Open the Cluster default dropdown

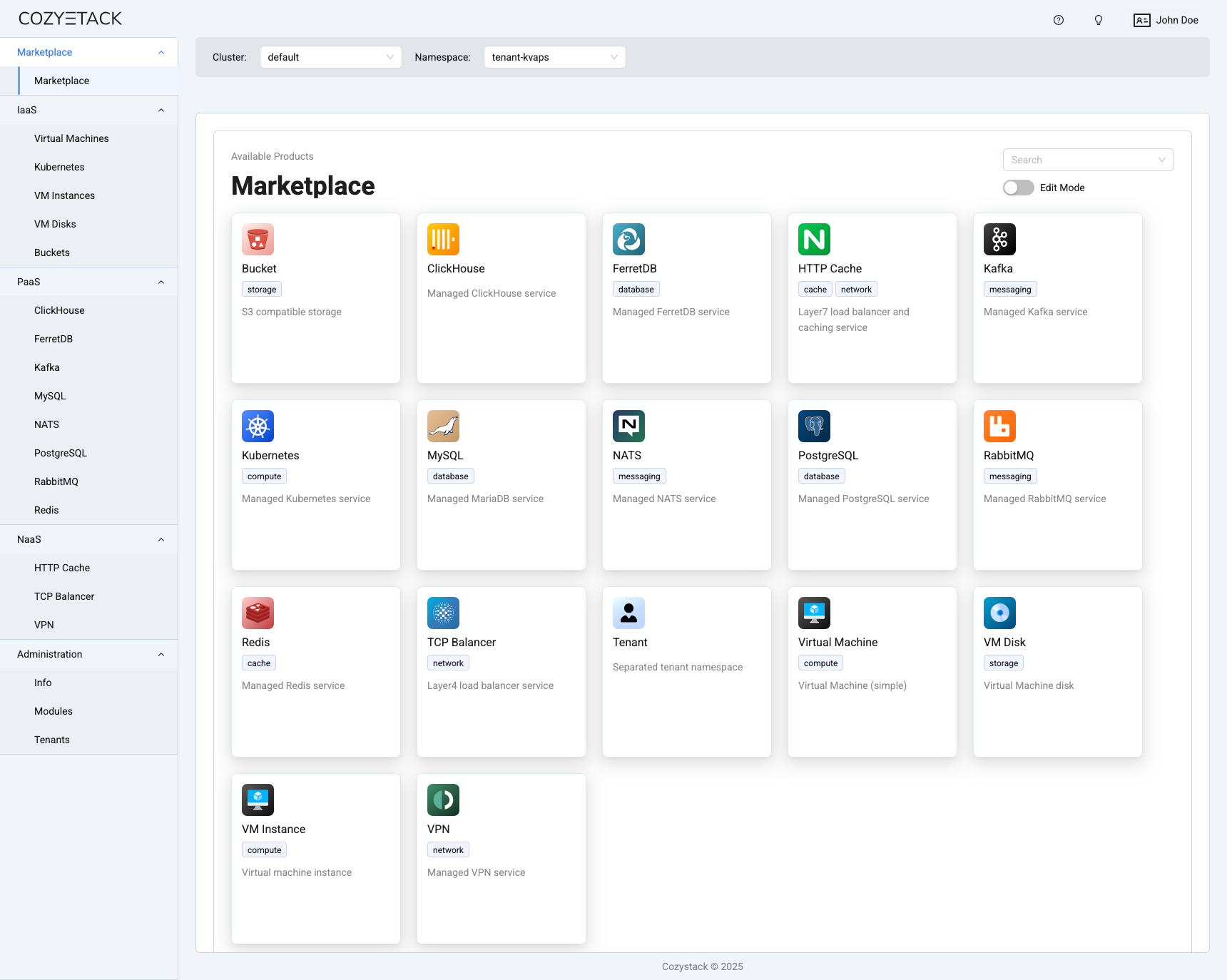coord(330,57)
